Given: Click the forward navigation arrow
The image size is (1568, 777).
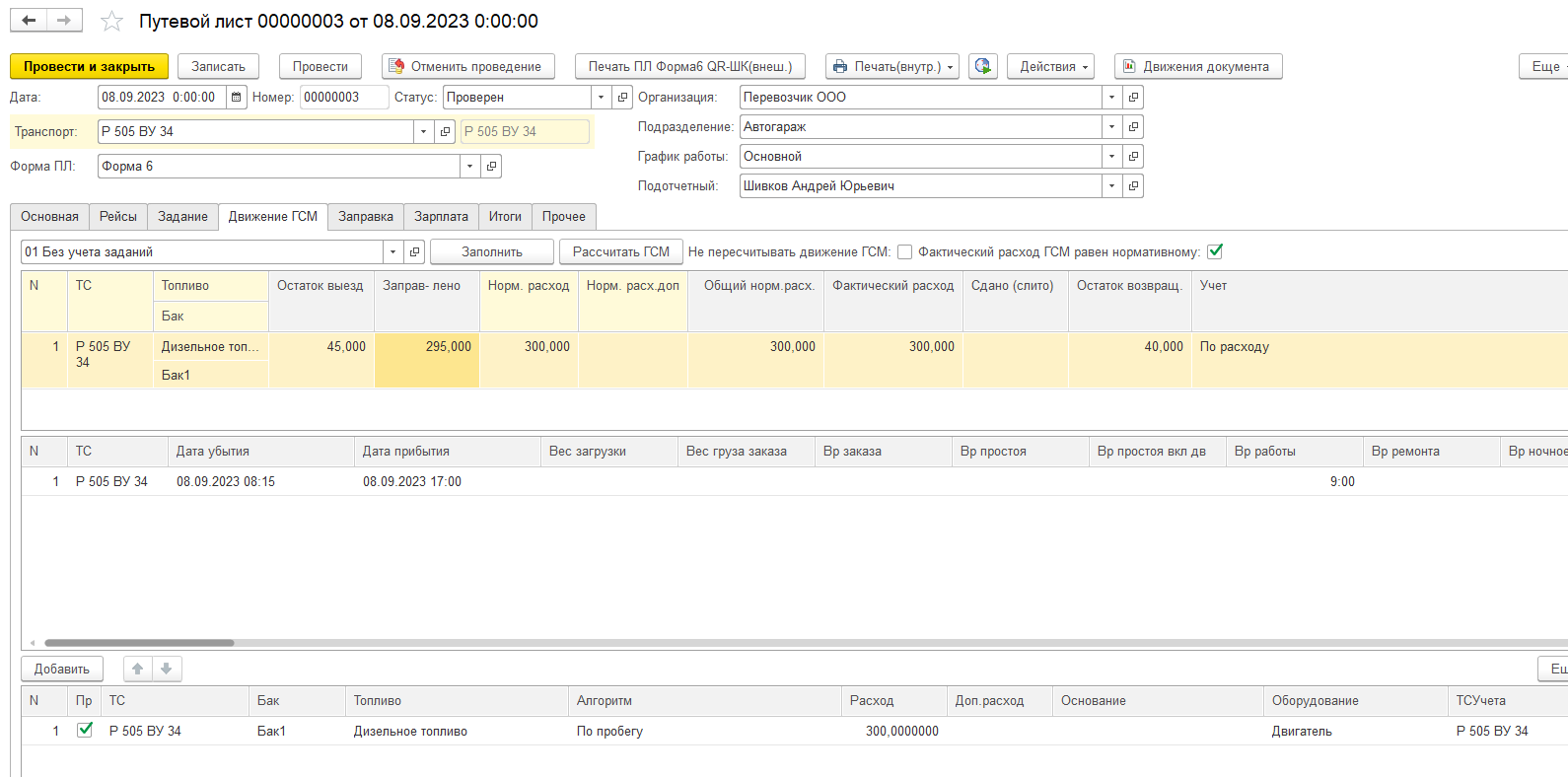Looking at the screenshot, I should point(64,21).
